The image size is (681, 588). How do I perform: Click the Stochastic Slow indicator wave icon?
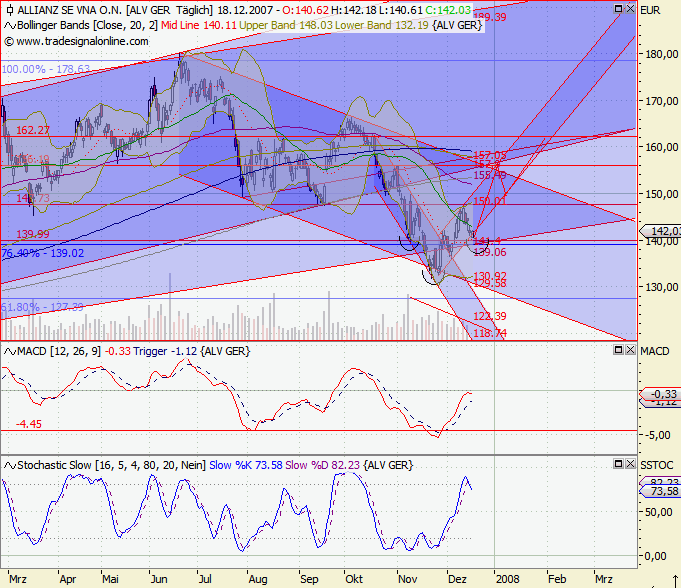pyautogui.click(x=9, y=466)
